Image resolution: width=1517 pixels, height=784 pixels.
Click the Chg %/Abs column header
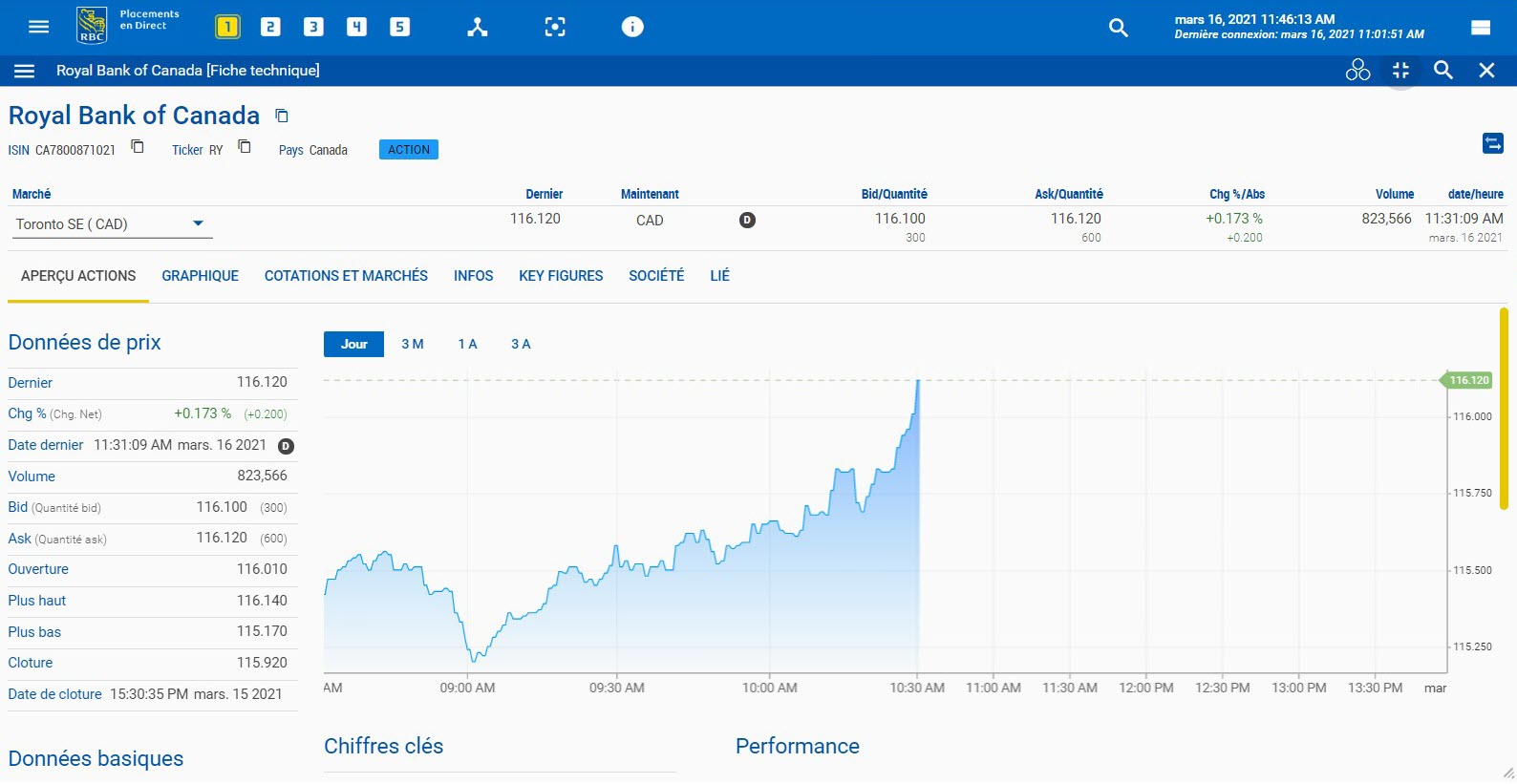coord(1237,194)
